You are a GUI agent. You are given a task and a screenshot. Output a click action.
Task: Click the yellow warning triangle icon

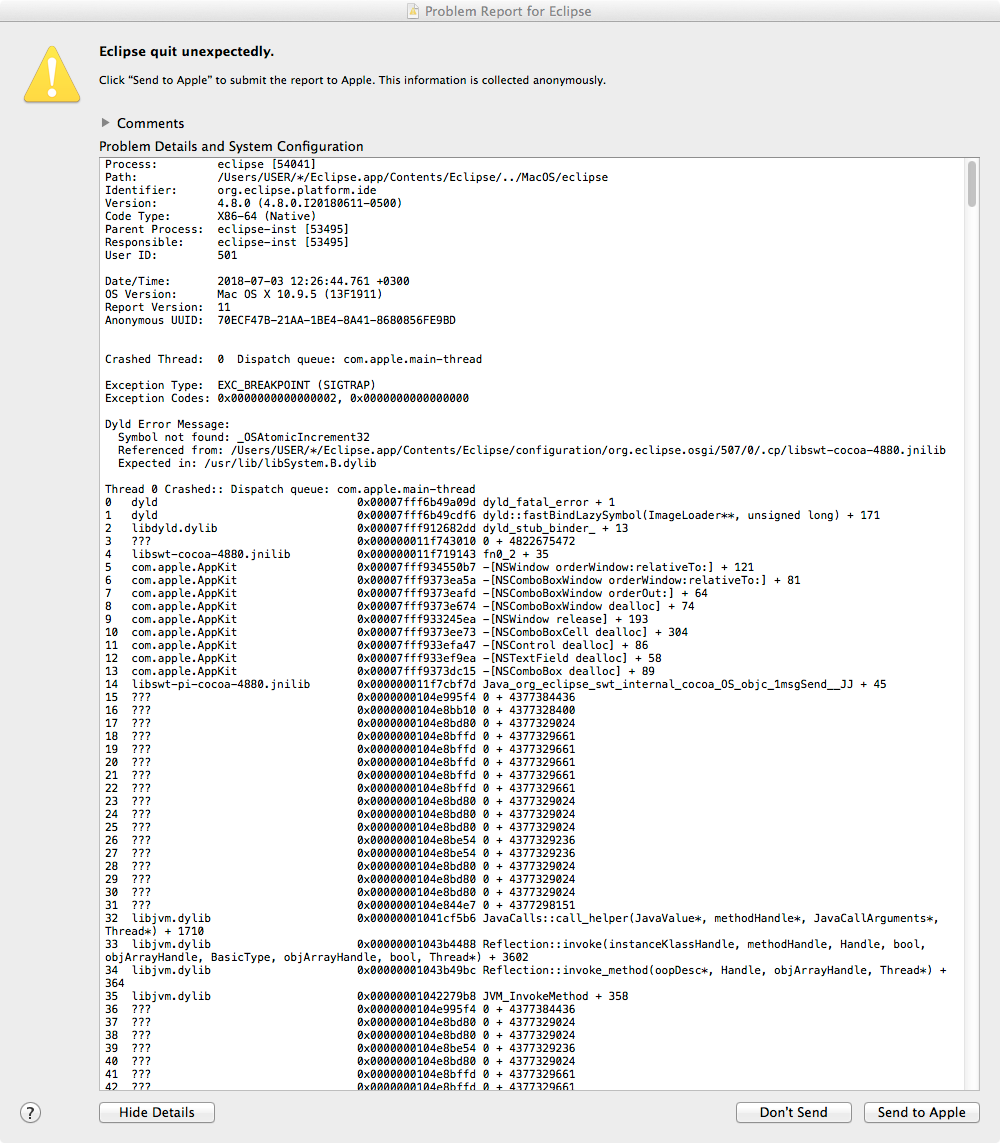(52, 74)
